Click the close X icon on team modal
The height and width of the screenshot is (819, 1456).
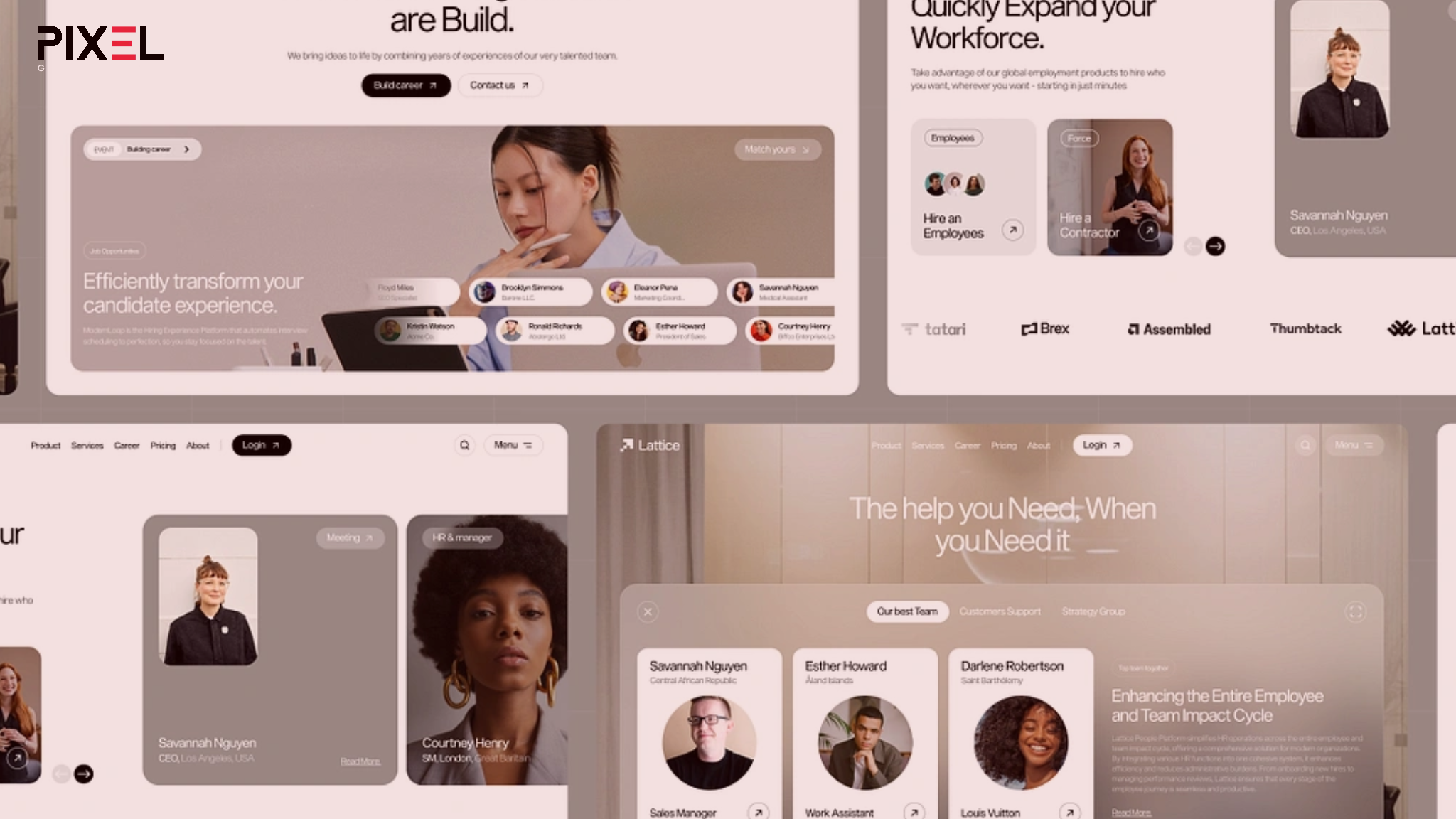pyautogui.click(x=647, y=611)
